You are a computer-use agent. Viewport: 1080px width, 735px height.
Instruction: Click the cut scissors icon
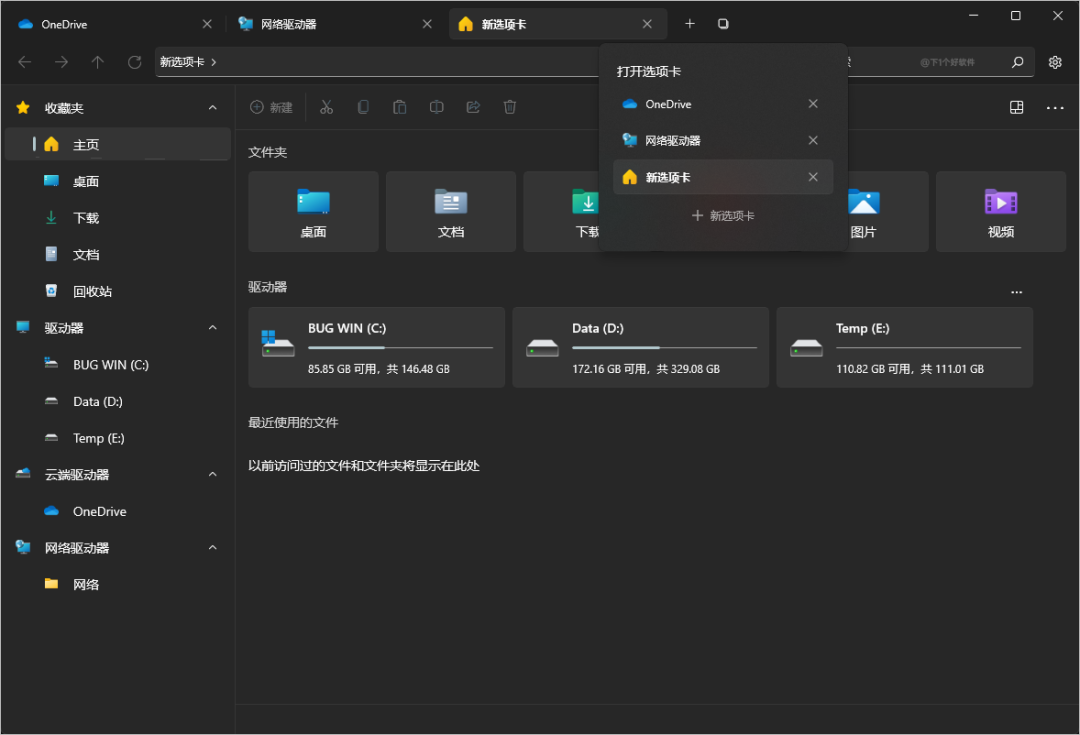[326, 107]
